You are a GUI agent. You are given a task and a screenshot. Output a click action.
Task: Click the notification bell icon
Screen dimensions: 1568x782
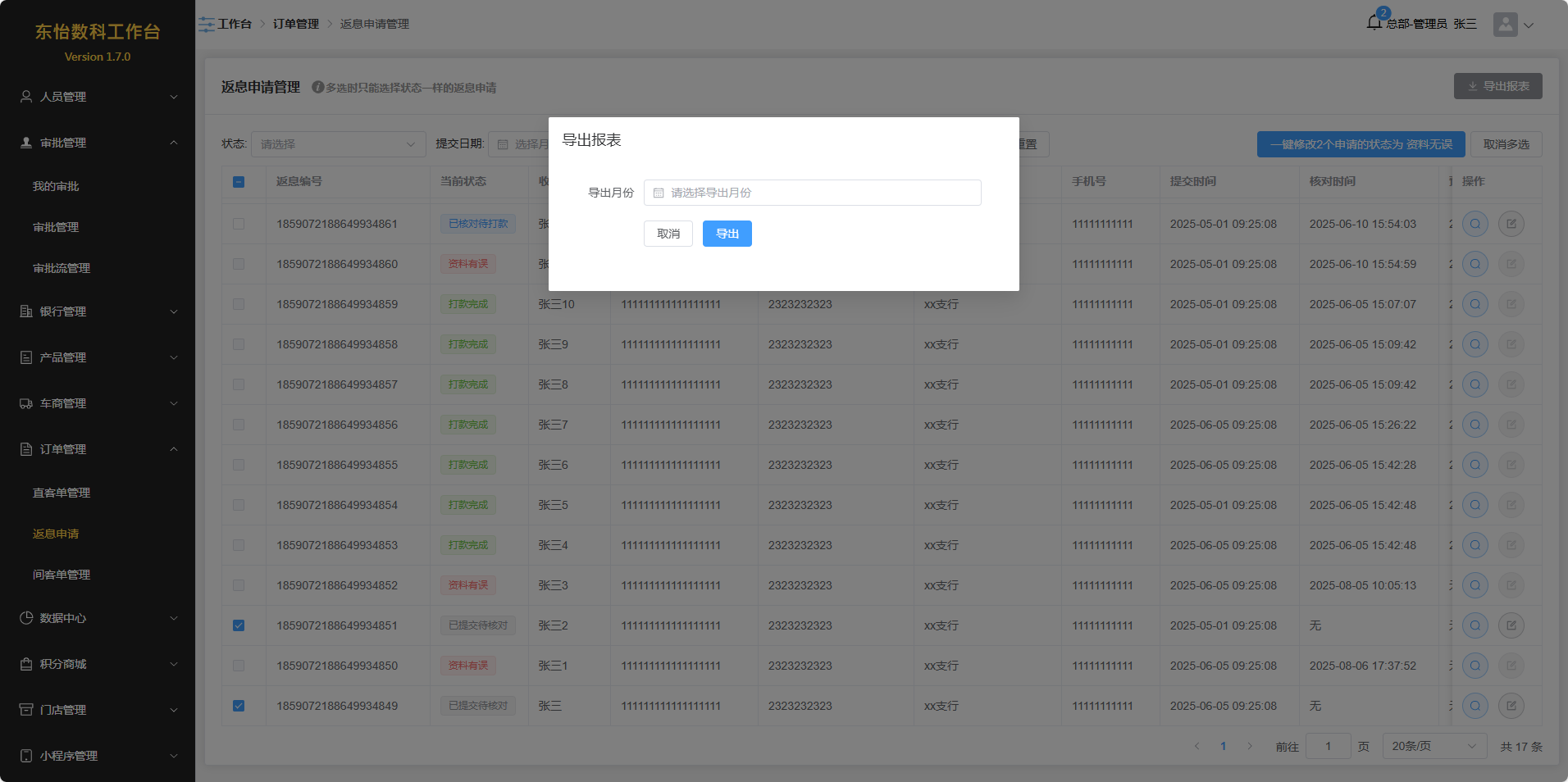[1374, 22]
